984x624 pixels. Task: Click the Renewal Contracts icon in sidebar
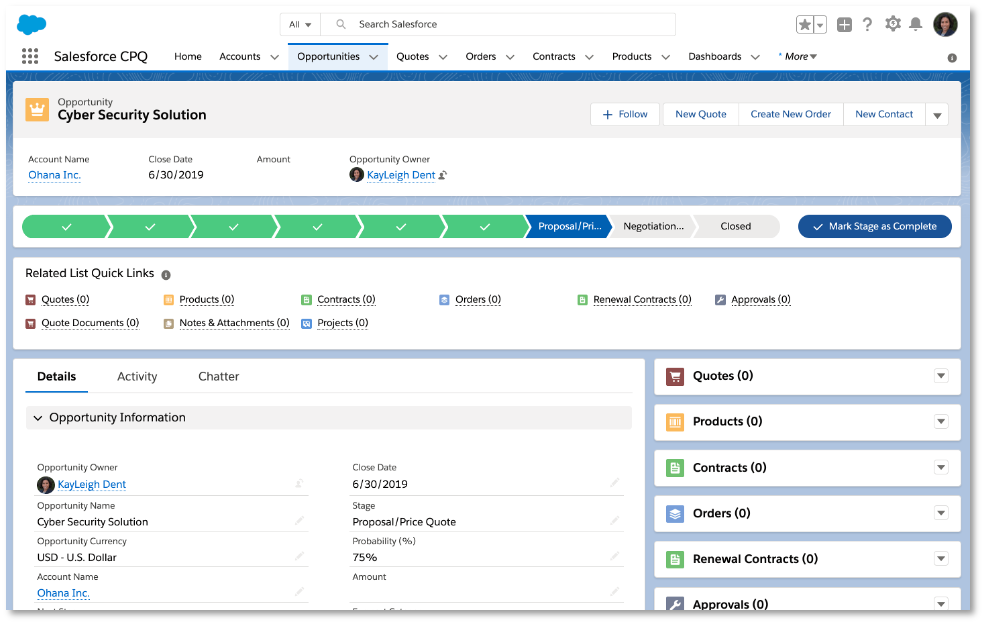coord(675,559)
